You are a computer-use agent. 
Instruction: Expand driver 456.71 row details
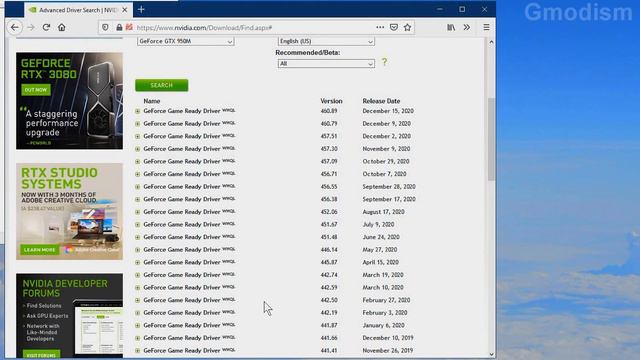click(x=138, y=174)
